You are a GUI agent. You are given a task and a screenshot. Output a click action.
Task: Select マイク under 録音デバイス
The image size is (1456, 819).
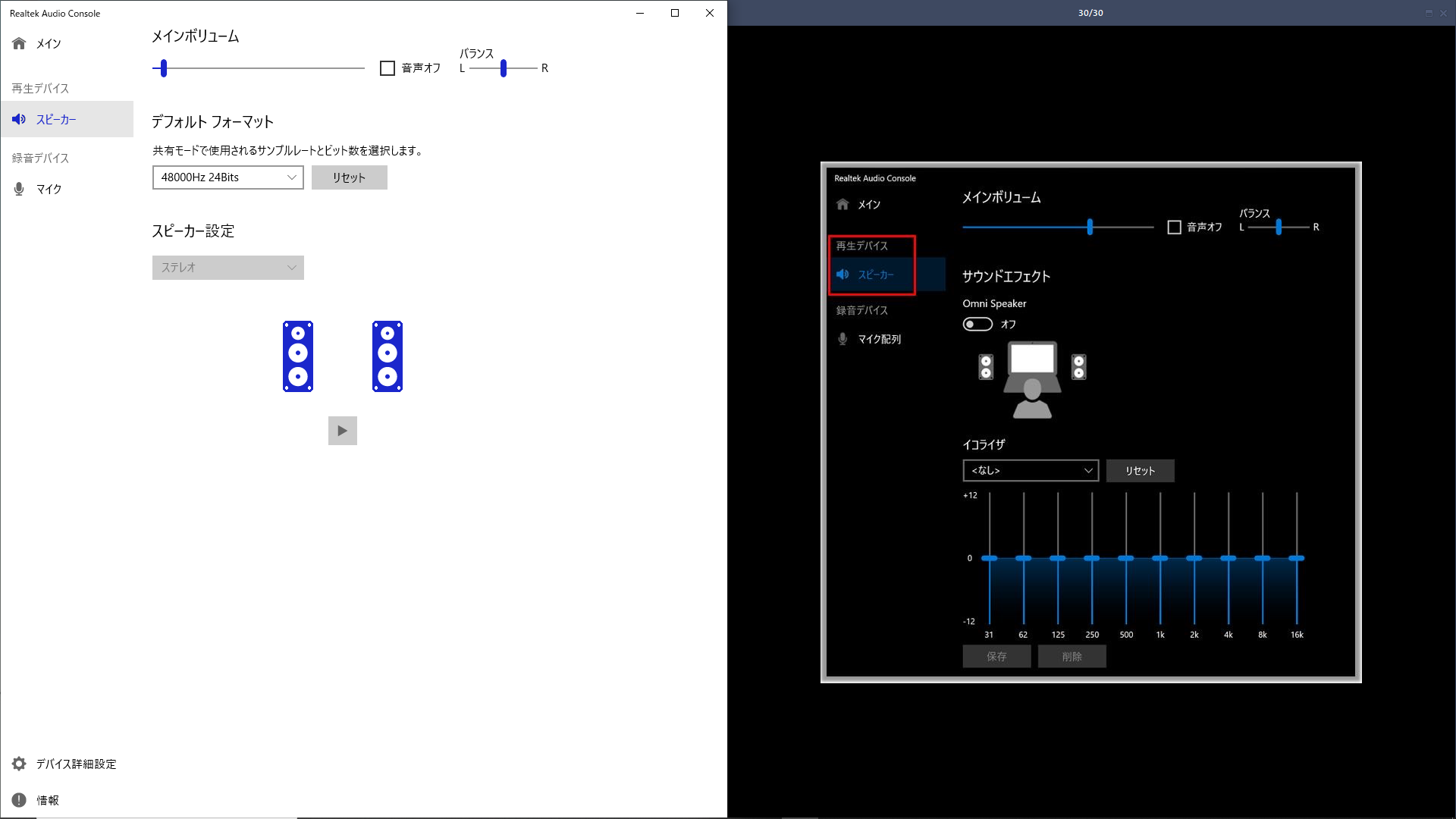[67, 189]
